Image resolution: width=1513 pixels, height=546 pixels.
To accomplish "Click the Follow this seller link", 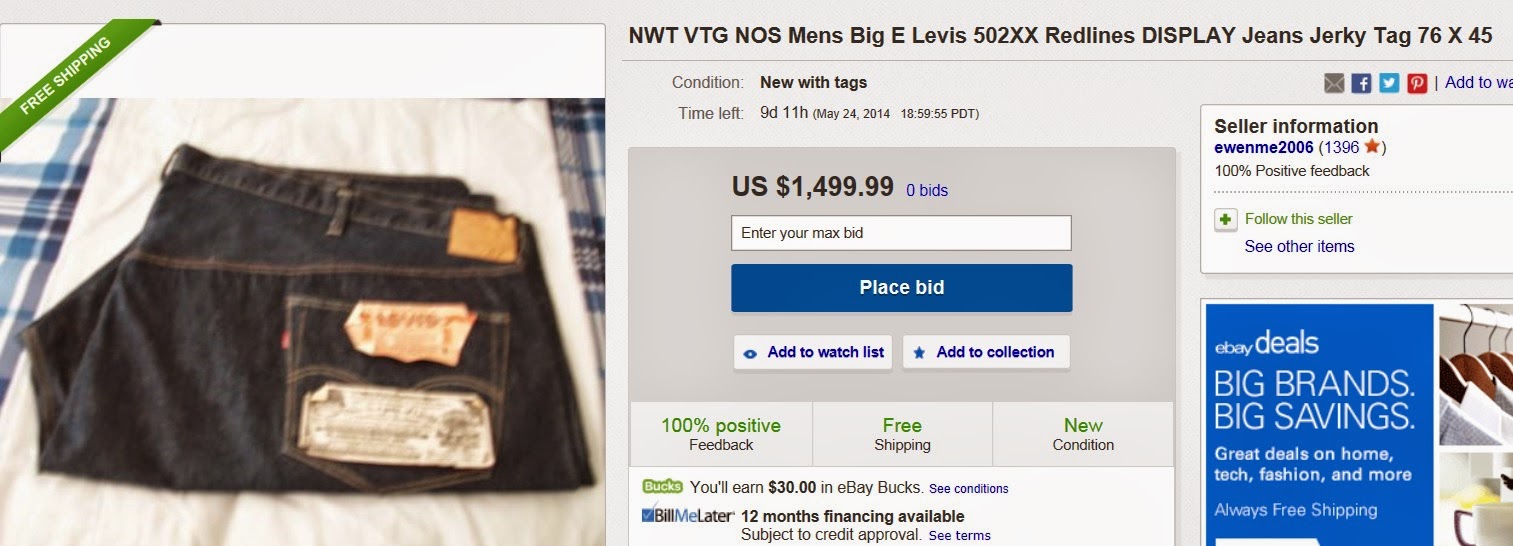I will coord(1298,219).
